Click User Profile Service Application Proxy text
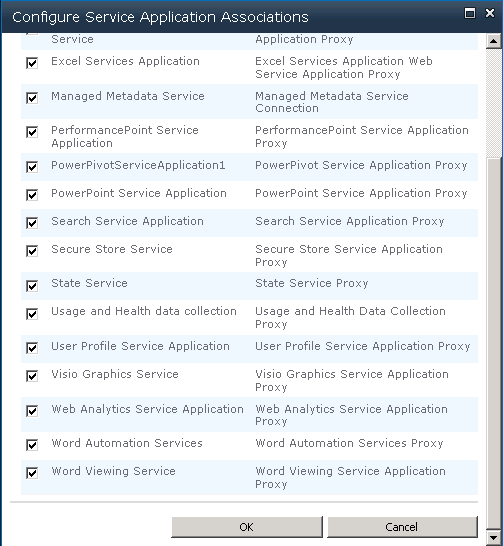503x546 pixels. coord(362,346)
